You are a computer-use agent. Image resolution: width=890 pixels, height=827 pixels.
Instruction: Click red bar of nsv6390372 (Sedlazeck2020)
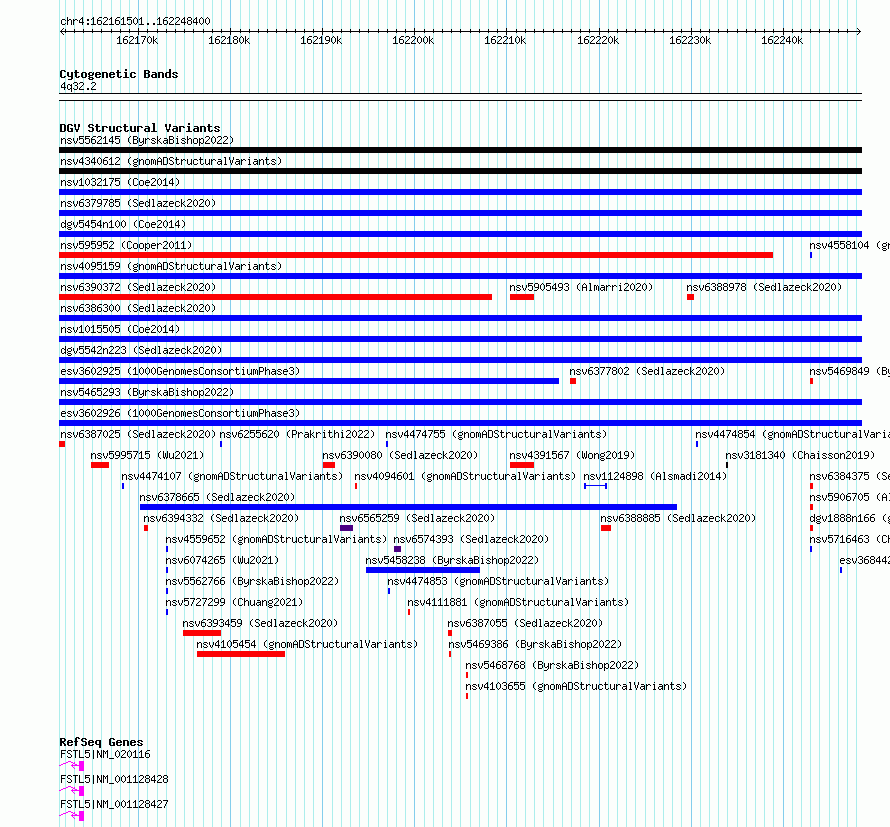[275, 297]
